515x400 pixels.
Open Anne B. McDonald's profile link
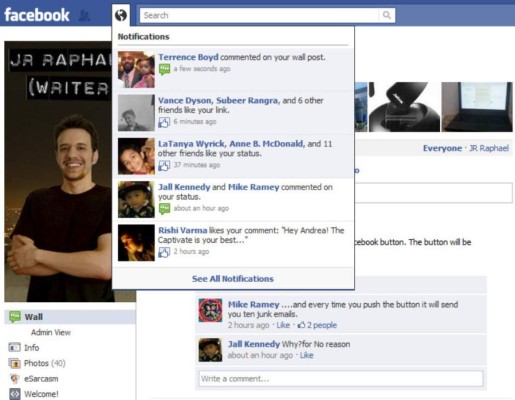267,144
